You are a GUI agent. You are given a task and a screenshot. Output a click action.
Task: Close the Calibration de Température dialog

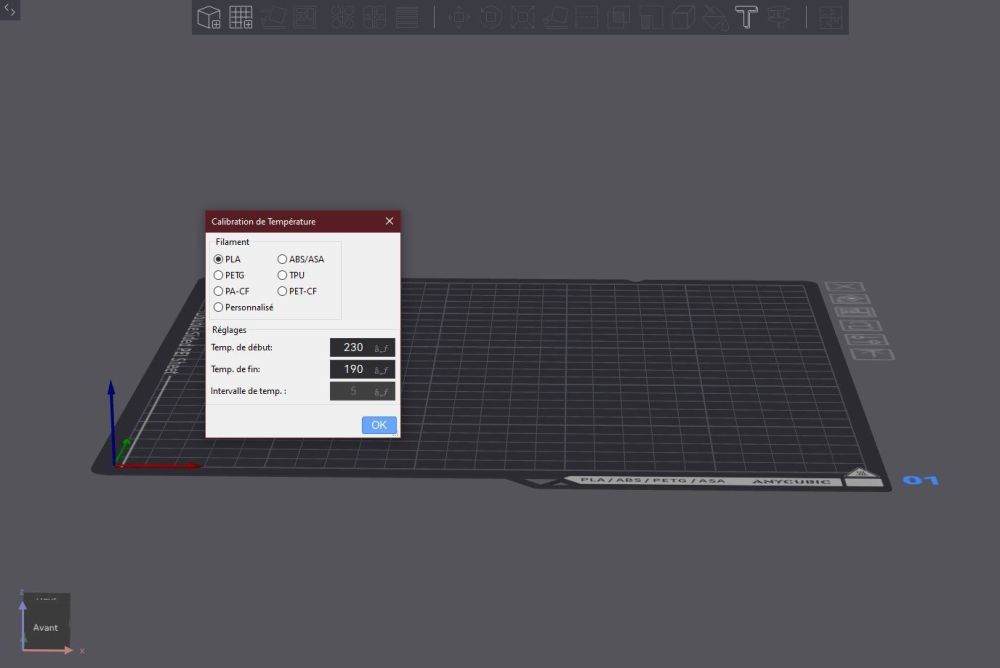point(389,221)
